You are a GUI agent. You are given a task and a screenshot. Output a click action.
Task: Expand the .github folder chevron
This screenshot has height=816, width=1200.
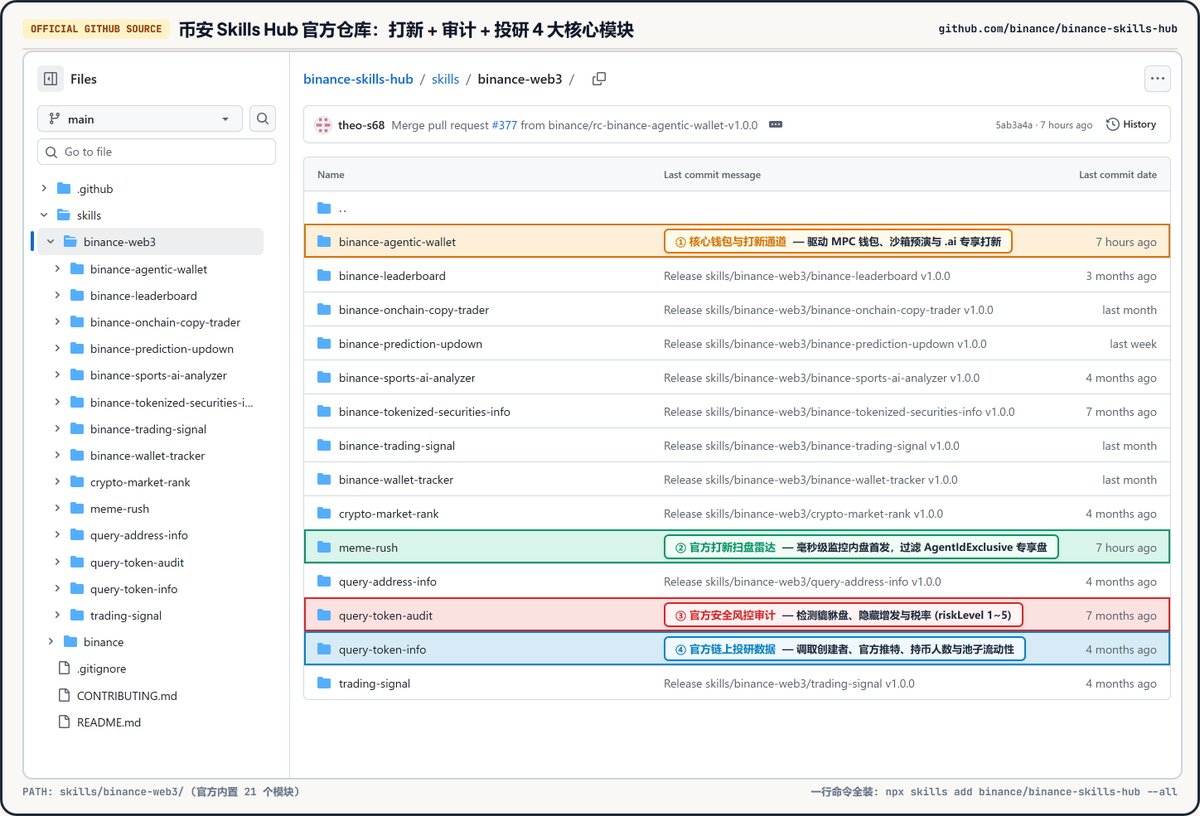44,189
